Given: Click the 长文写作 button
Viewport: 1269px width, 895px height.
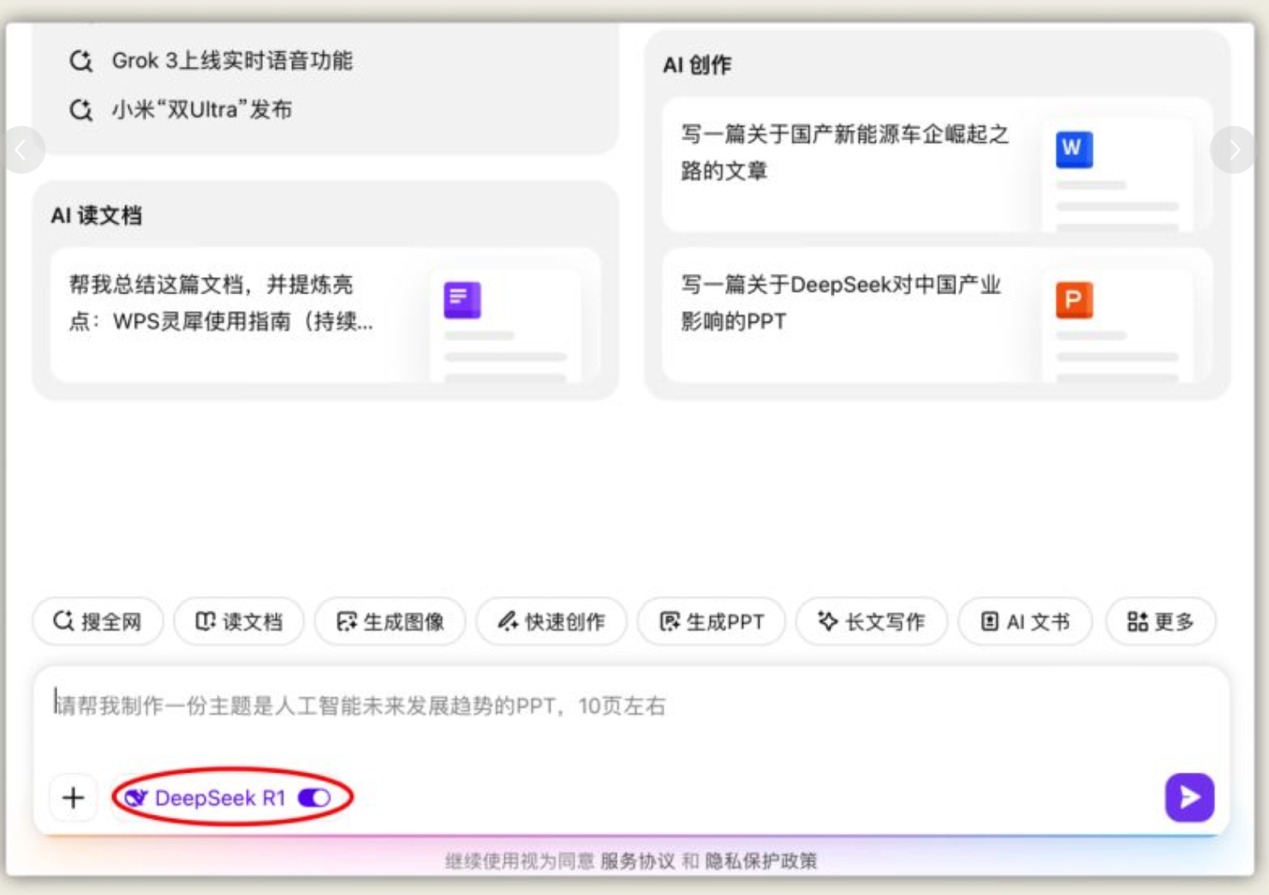Looking at the screenshot, I should [x=872, y=622].
